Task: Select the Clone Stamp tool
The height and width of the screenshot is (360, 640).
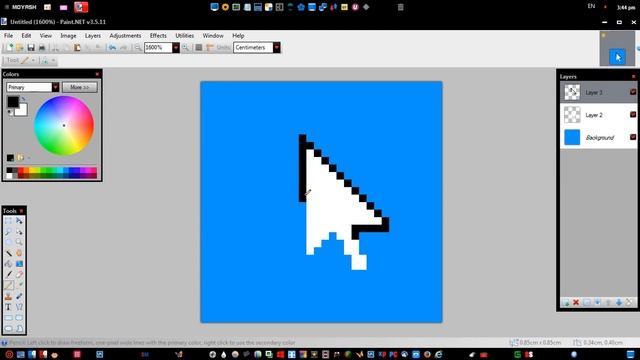Action: 8,296
